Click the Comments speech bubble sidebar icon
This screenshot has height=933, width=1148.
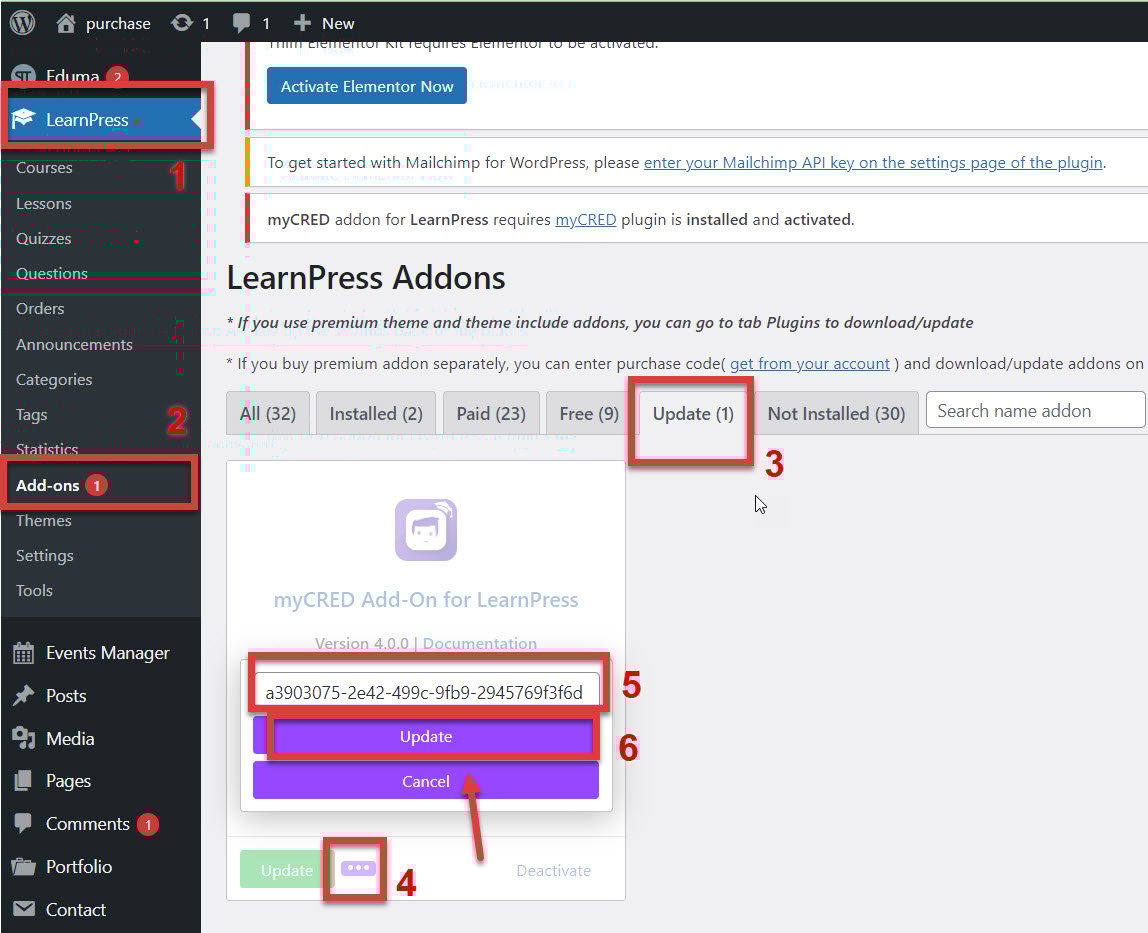23,823
